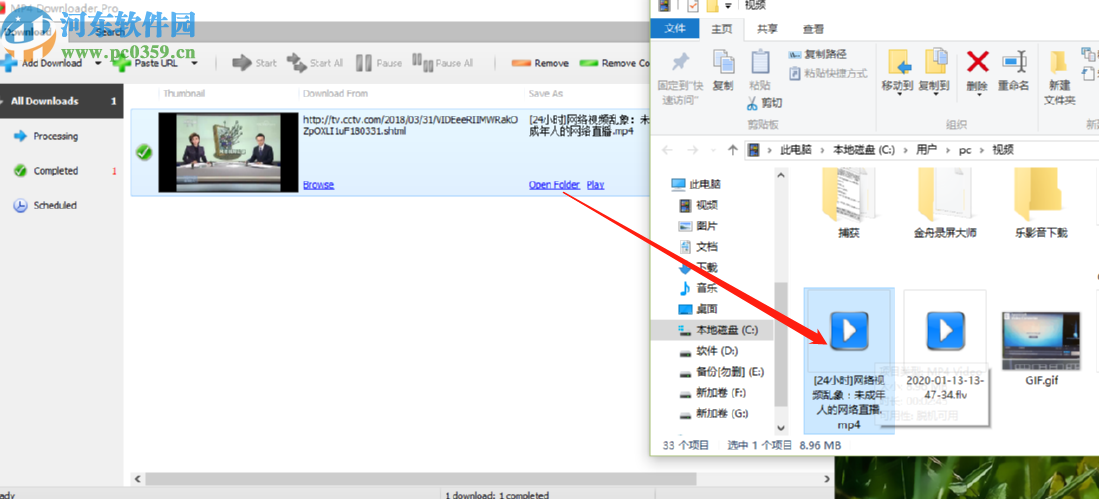Screen dimensions: 1099x499
Task: Click 用户 in the address path
Action: point(927,150)
